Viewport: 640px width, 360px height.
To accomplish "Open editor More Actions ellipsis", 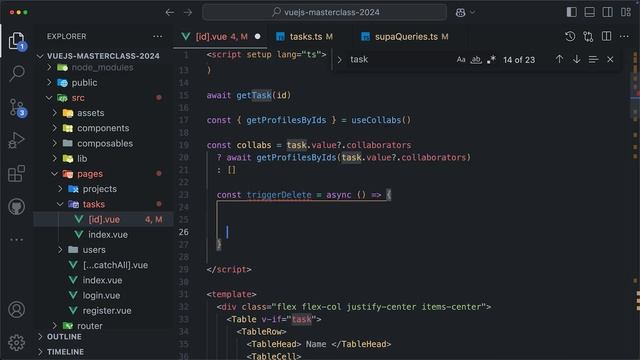I will point(624,36).
